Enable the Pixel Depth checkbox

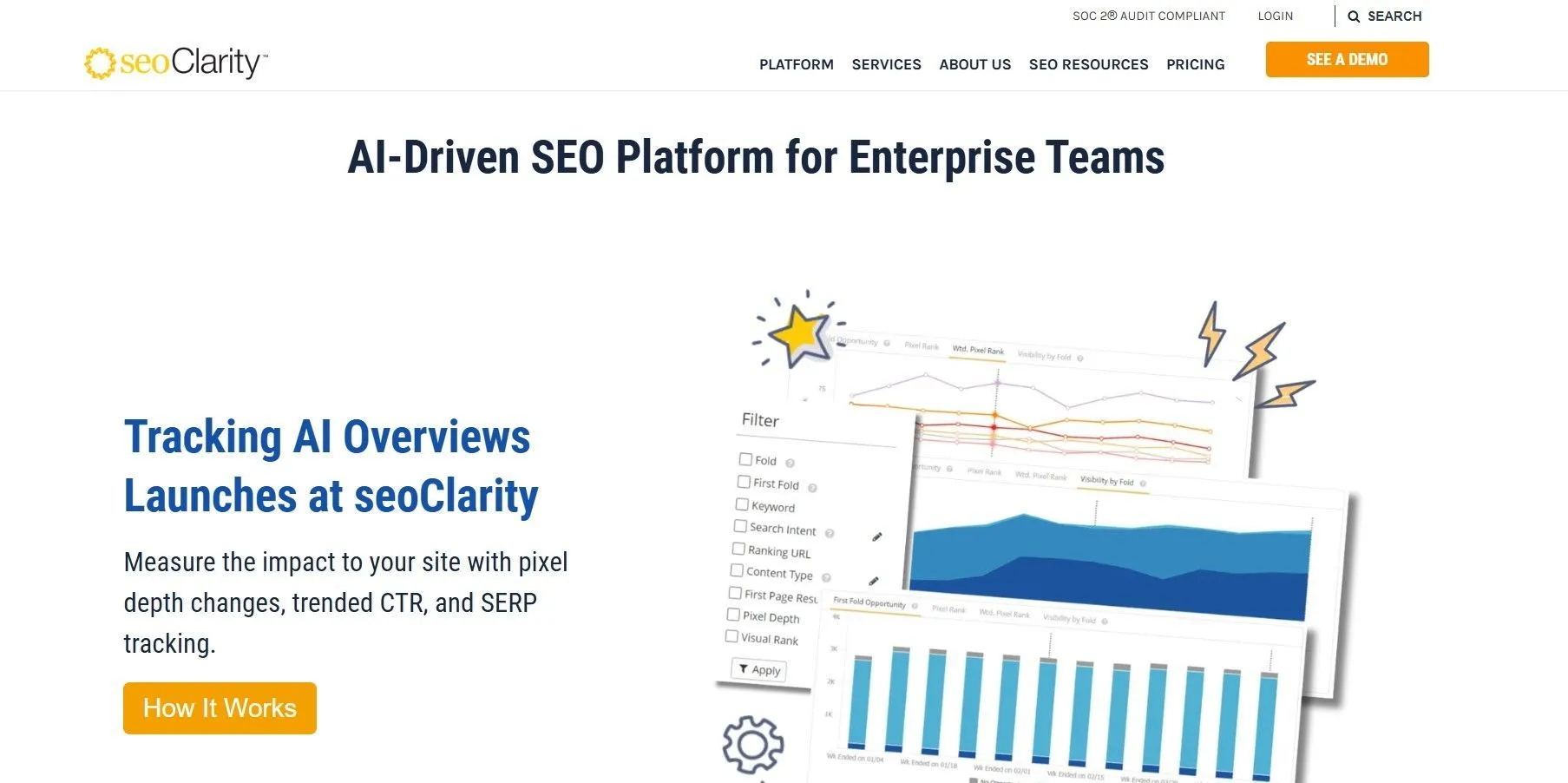click(733, 615)
